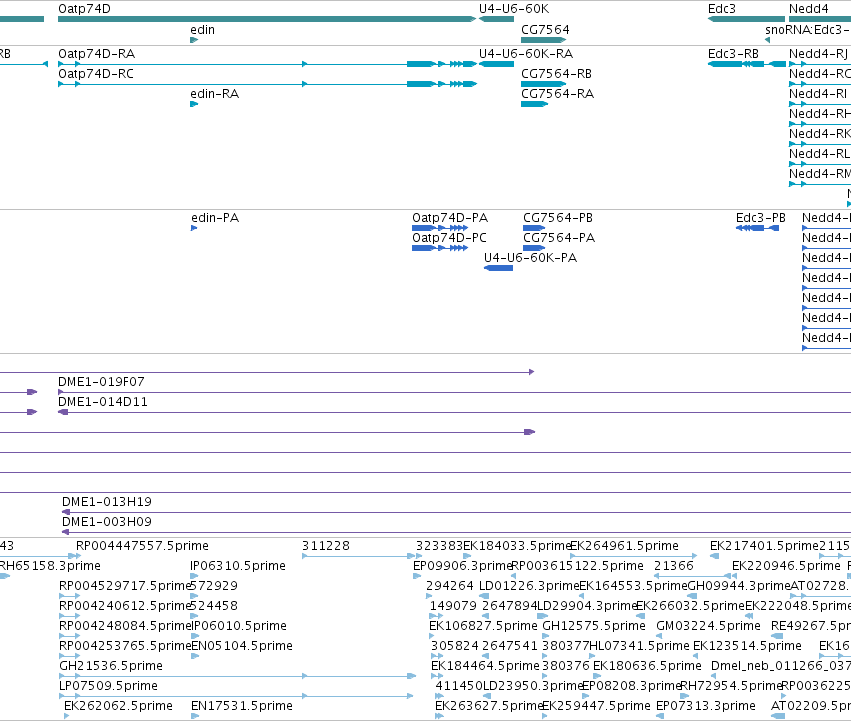Click EST EK264961.5prime
Screen dimensions: 851x721
point(624,546)
